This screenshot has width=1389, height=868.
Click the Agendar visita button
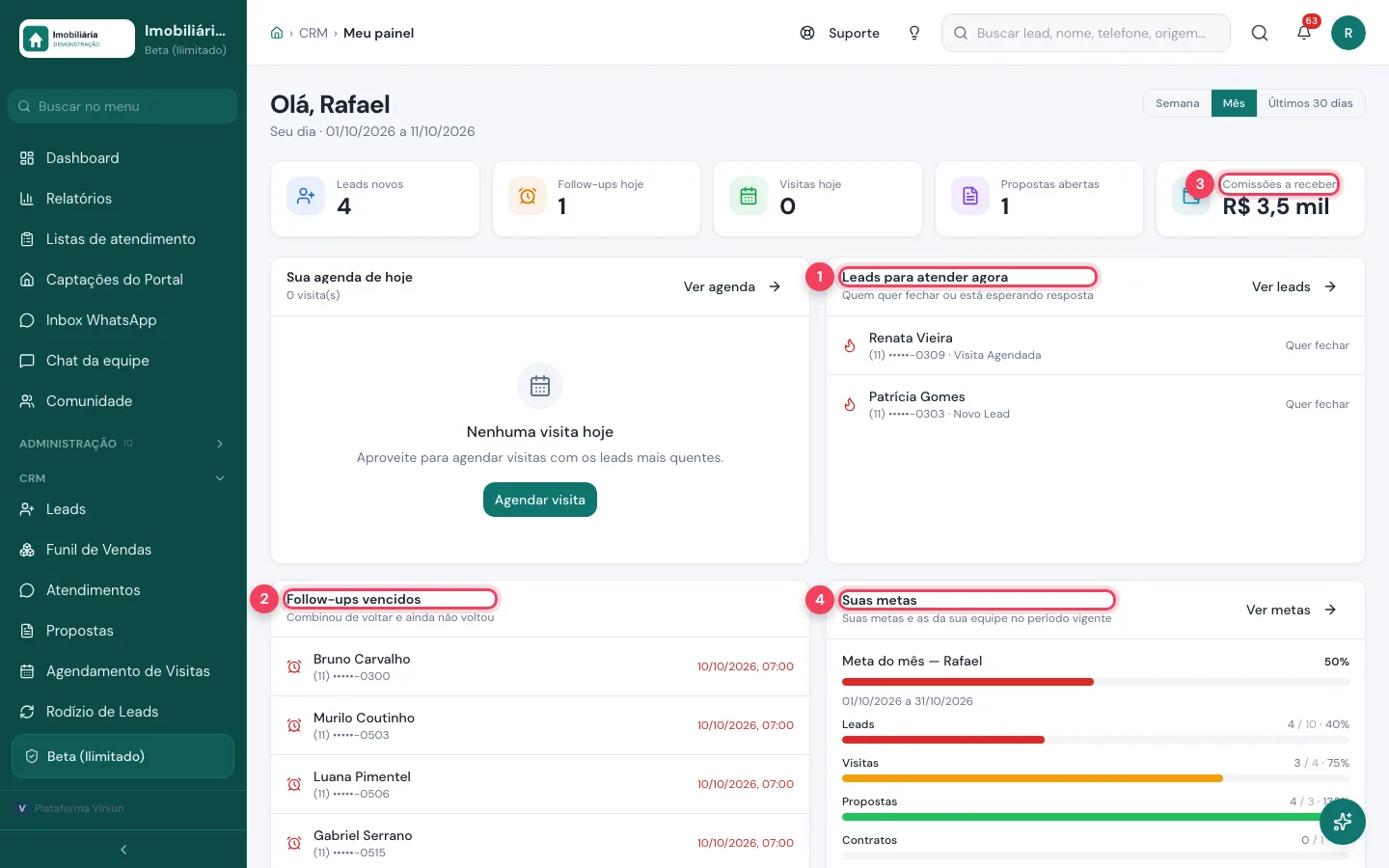[540, 500]
